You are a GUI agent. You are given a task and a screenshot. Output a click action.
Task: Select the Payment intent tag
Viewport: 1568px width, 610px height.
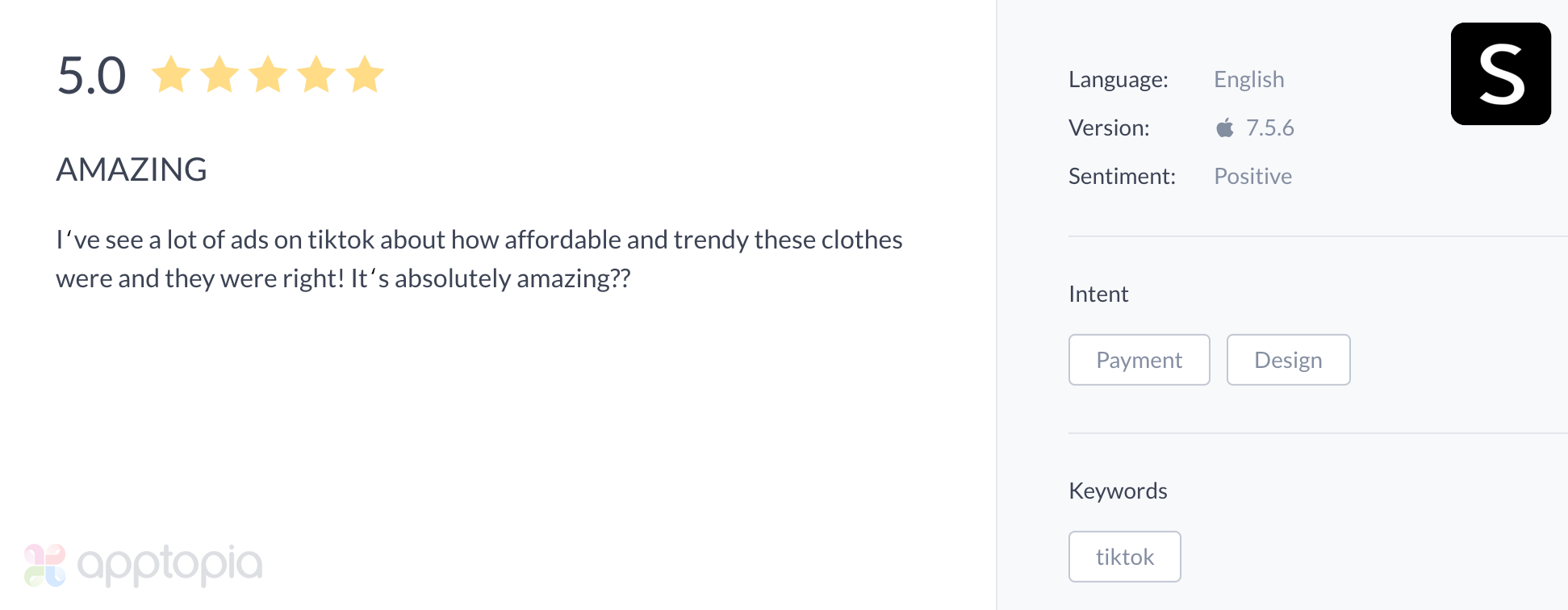click(x=1139, y=360)
